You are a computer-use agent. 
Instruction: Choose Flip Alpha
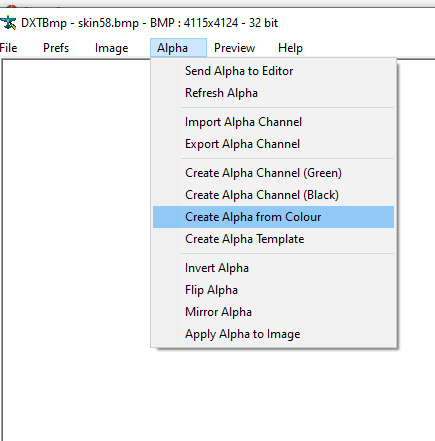tap(273, 290)
